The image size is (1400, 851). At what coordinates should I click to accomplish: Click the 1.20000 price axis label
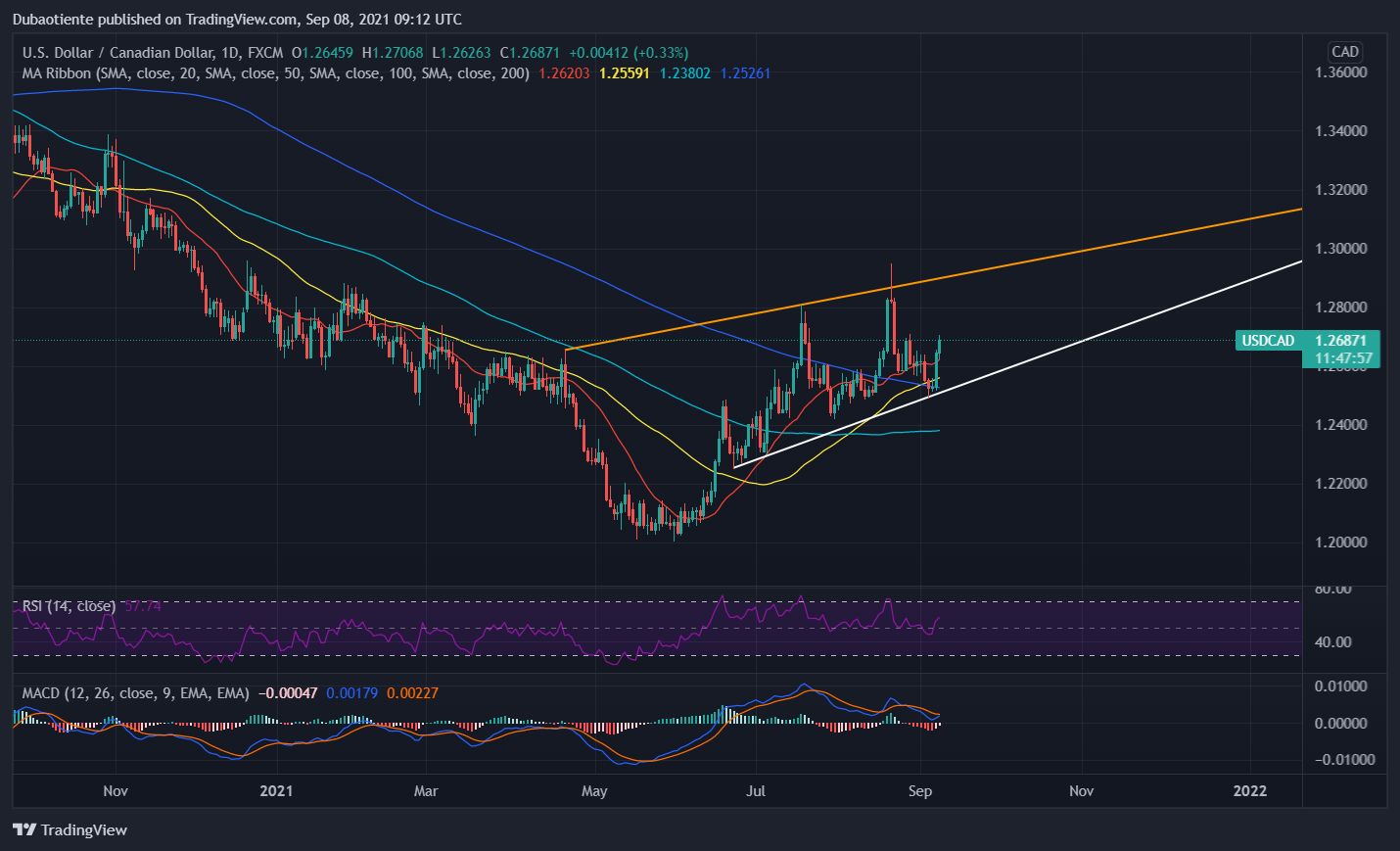pyautogui.click(x=1340, y=543)
